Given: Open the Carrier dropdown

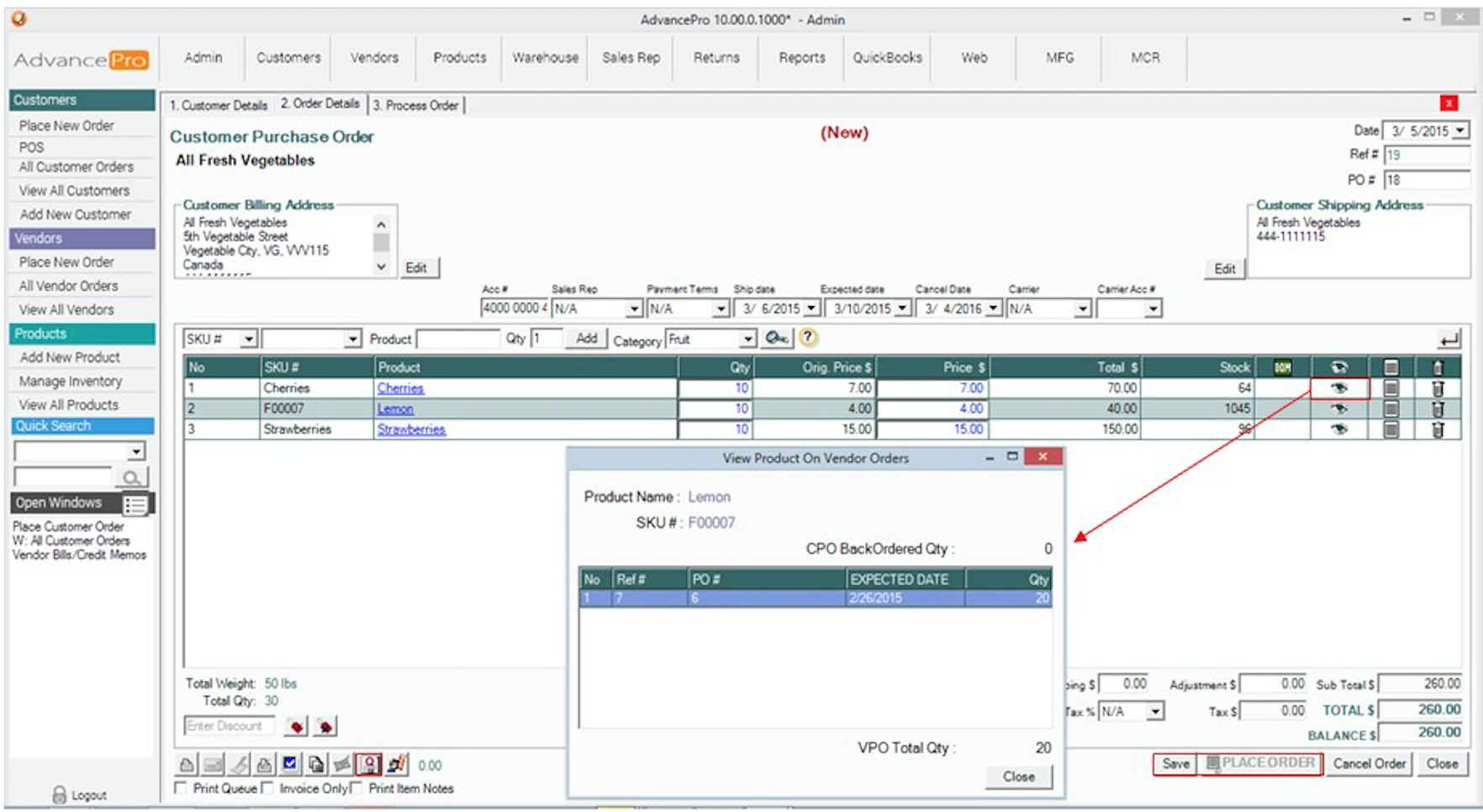Looking at the screenshot, I should click(x=1082, y=309).
